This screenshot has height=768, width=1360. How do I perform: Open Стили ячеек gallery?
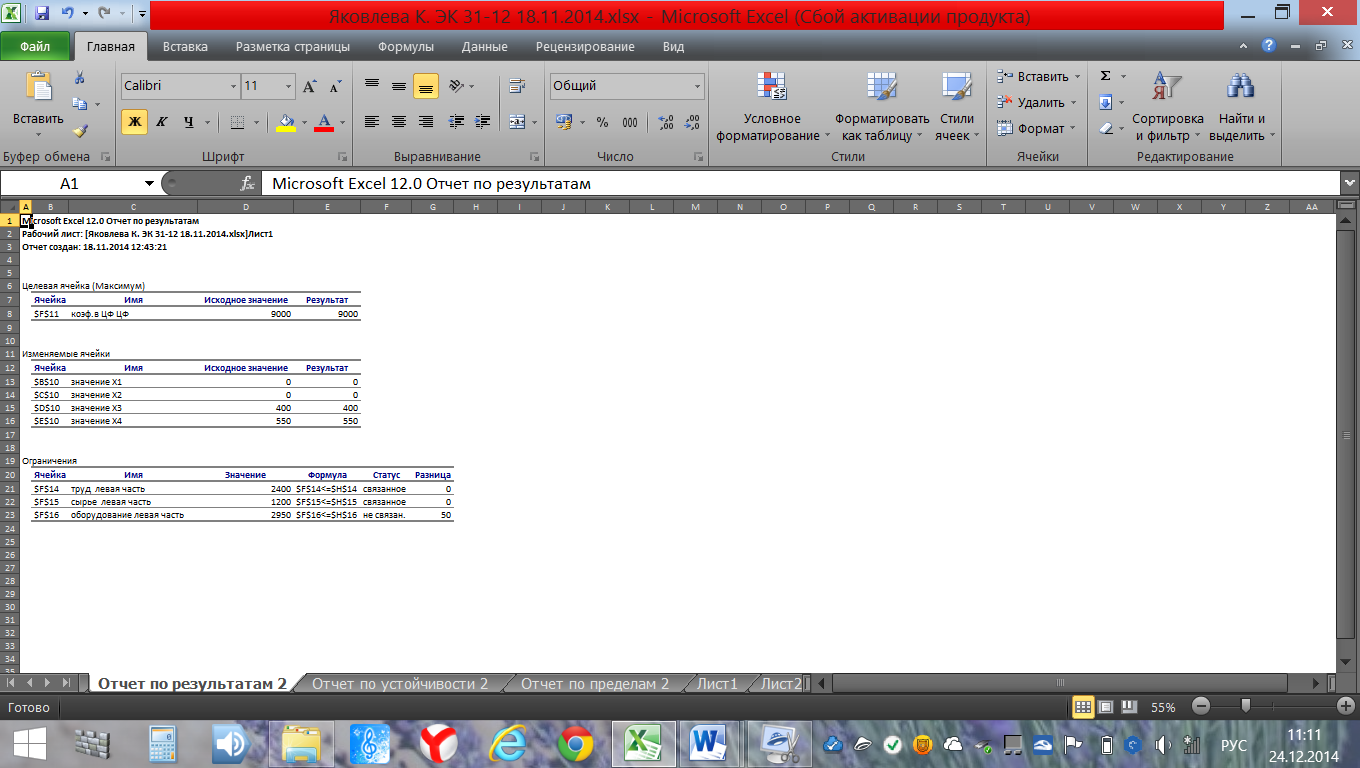click(x=958, y=107)
